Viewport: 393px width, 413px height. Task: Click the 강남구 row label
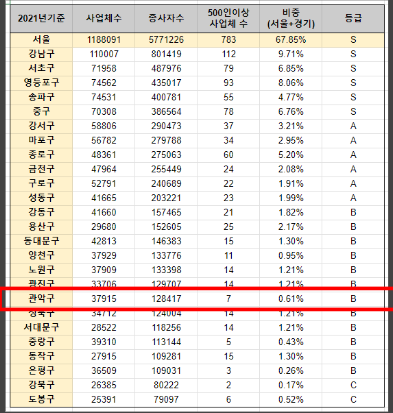(41, 54)
